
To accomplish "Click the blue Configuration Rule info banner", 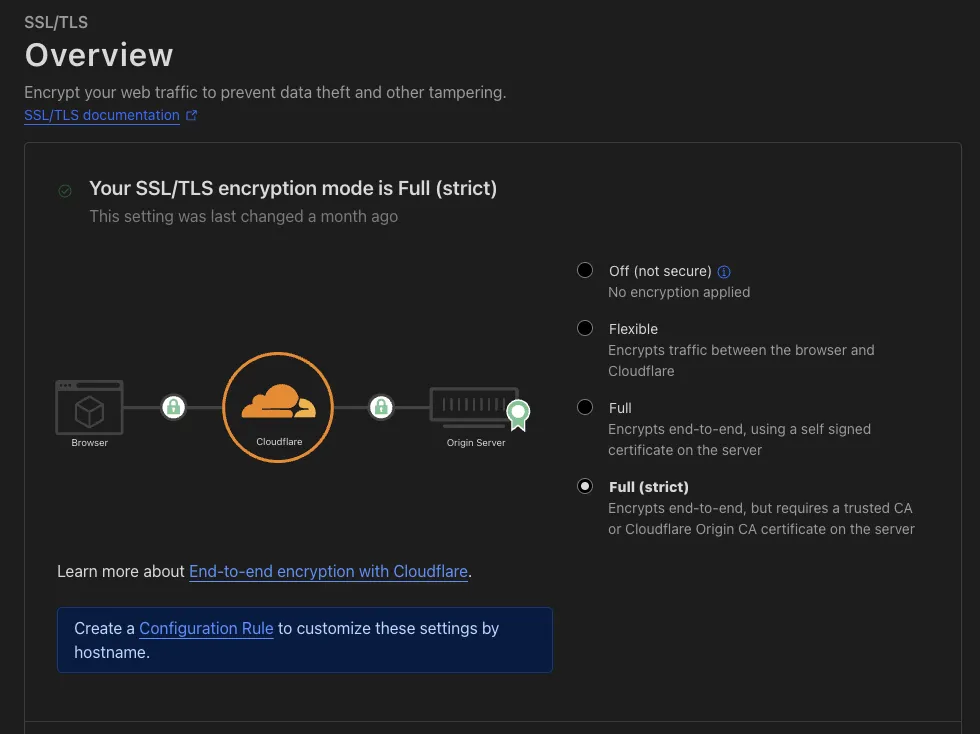I will (304, 640).
